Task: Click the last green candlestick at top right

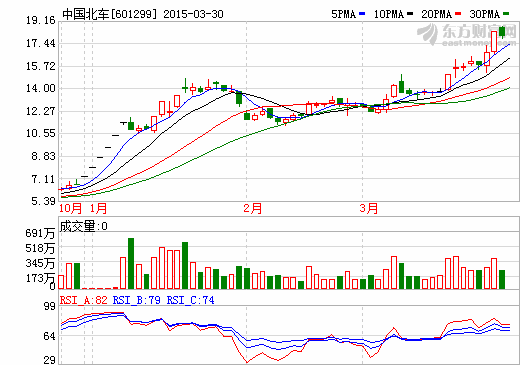Action: click(502, 32)
